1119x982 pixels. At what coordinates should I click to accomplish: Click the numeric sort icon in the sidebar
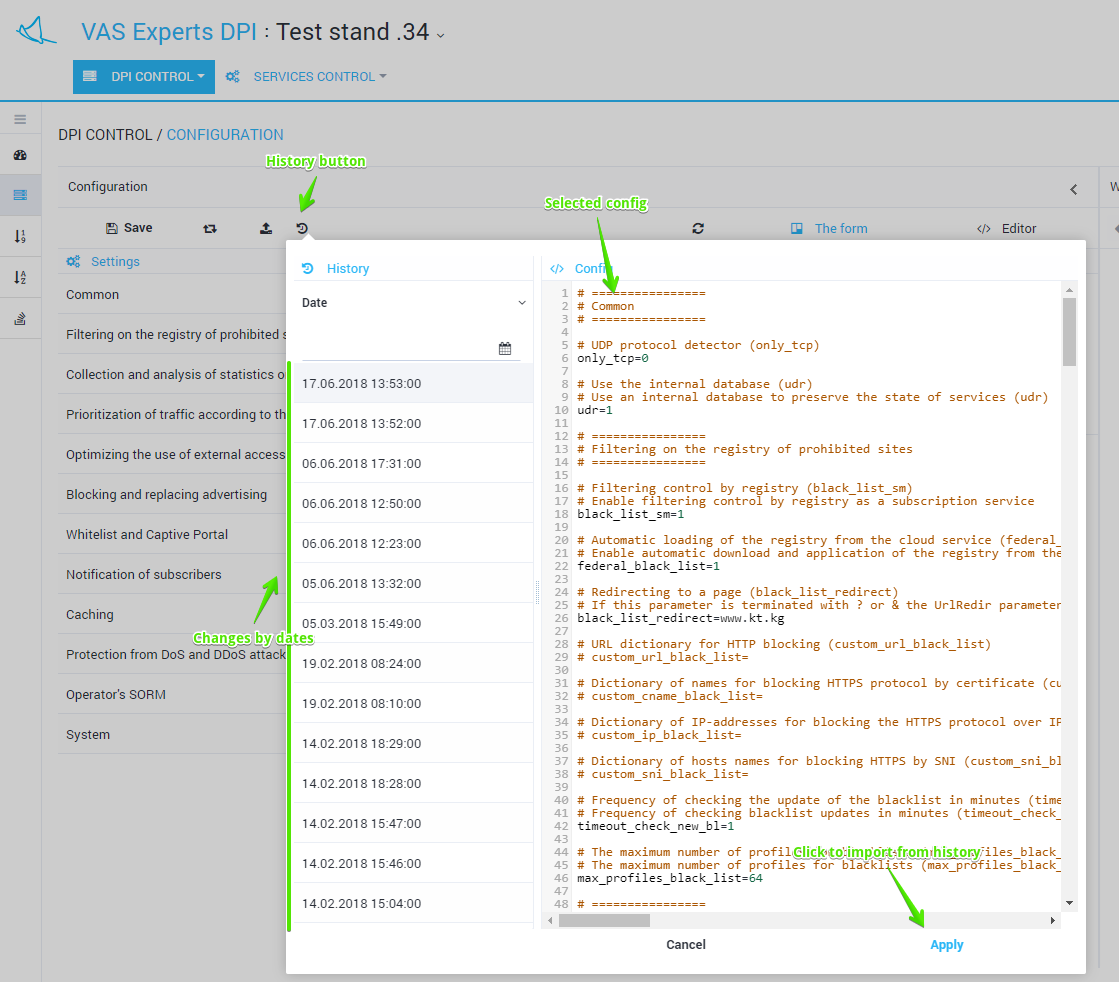(20, 236)
